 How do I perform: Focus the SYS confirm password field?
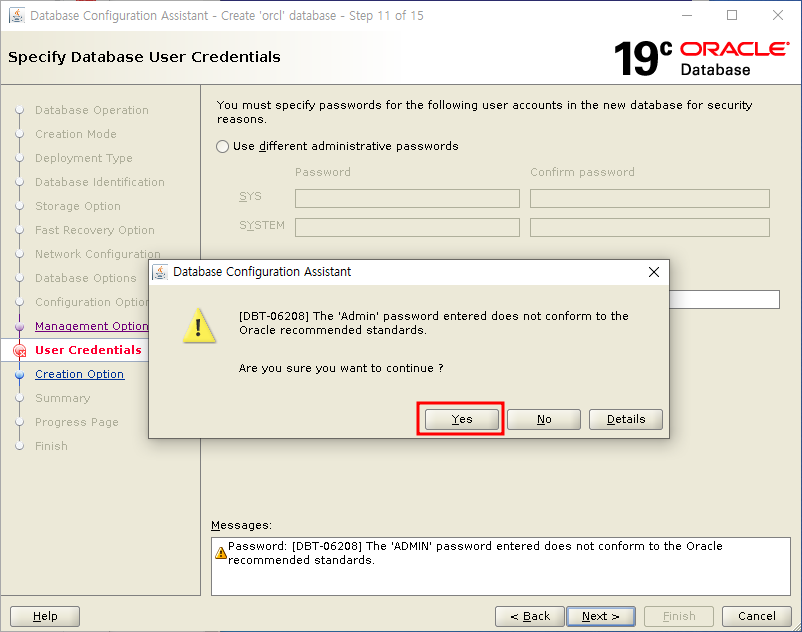click(x=650, y=198)
